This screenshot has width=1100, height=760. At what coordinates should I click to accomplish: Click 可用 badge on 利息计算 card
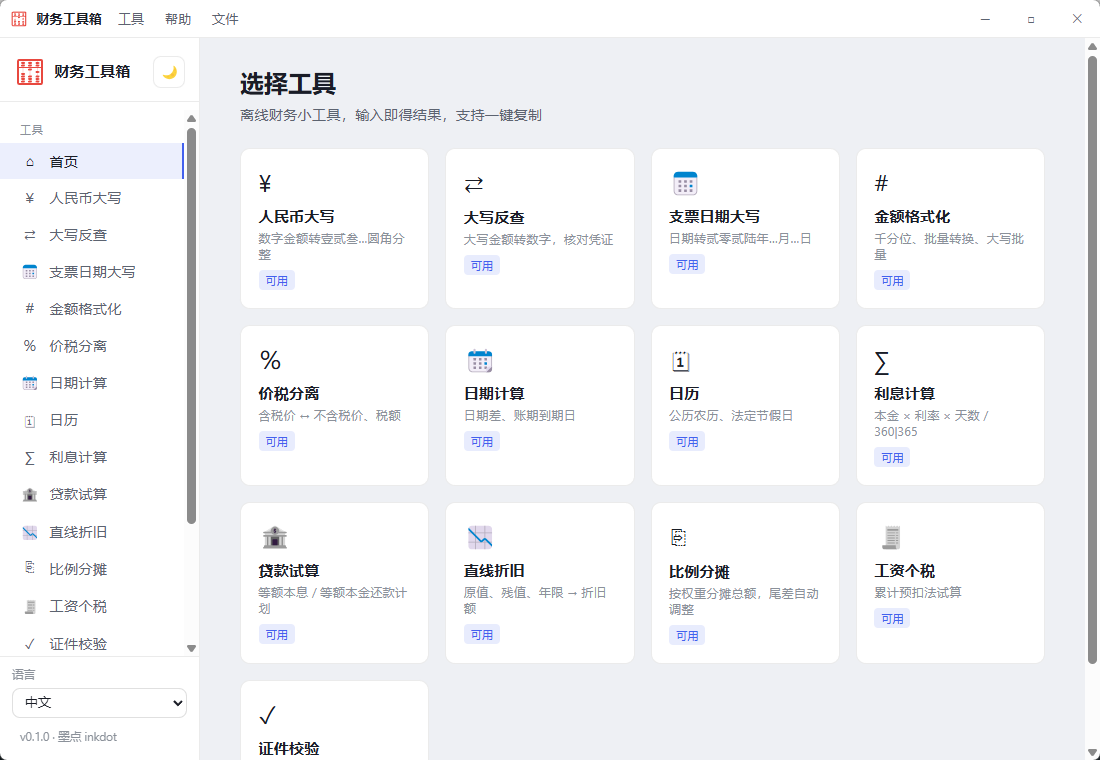[x=892, y=458]
